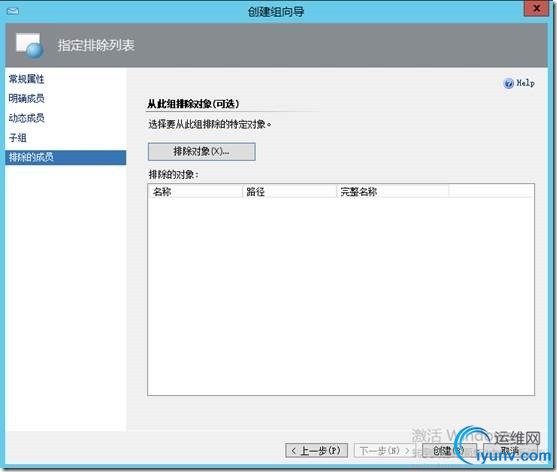Screen dimensions: 557x472
Task: Sort by the 完整名称 column header
Action: [392, 192]
